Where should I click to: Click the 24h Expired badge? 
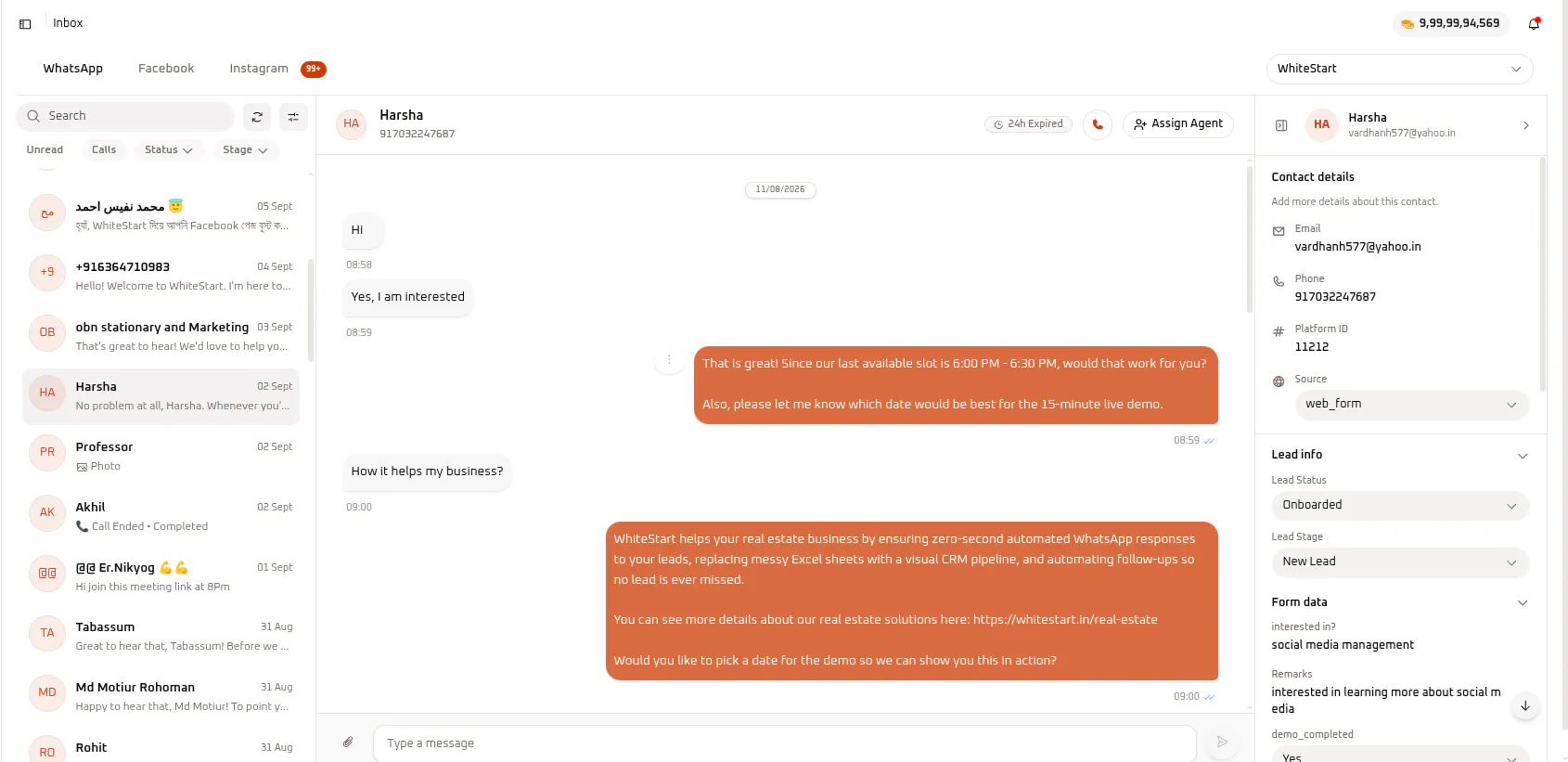(1029, 124)
